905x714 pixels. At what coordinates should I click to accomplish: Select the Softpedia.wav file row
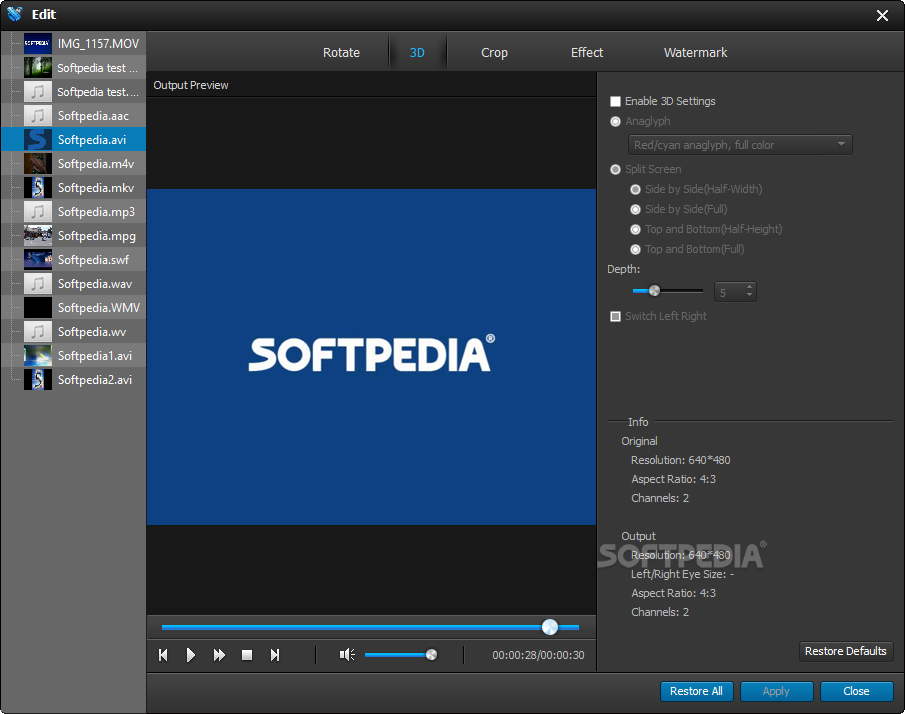pos(73,283)
